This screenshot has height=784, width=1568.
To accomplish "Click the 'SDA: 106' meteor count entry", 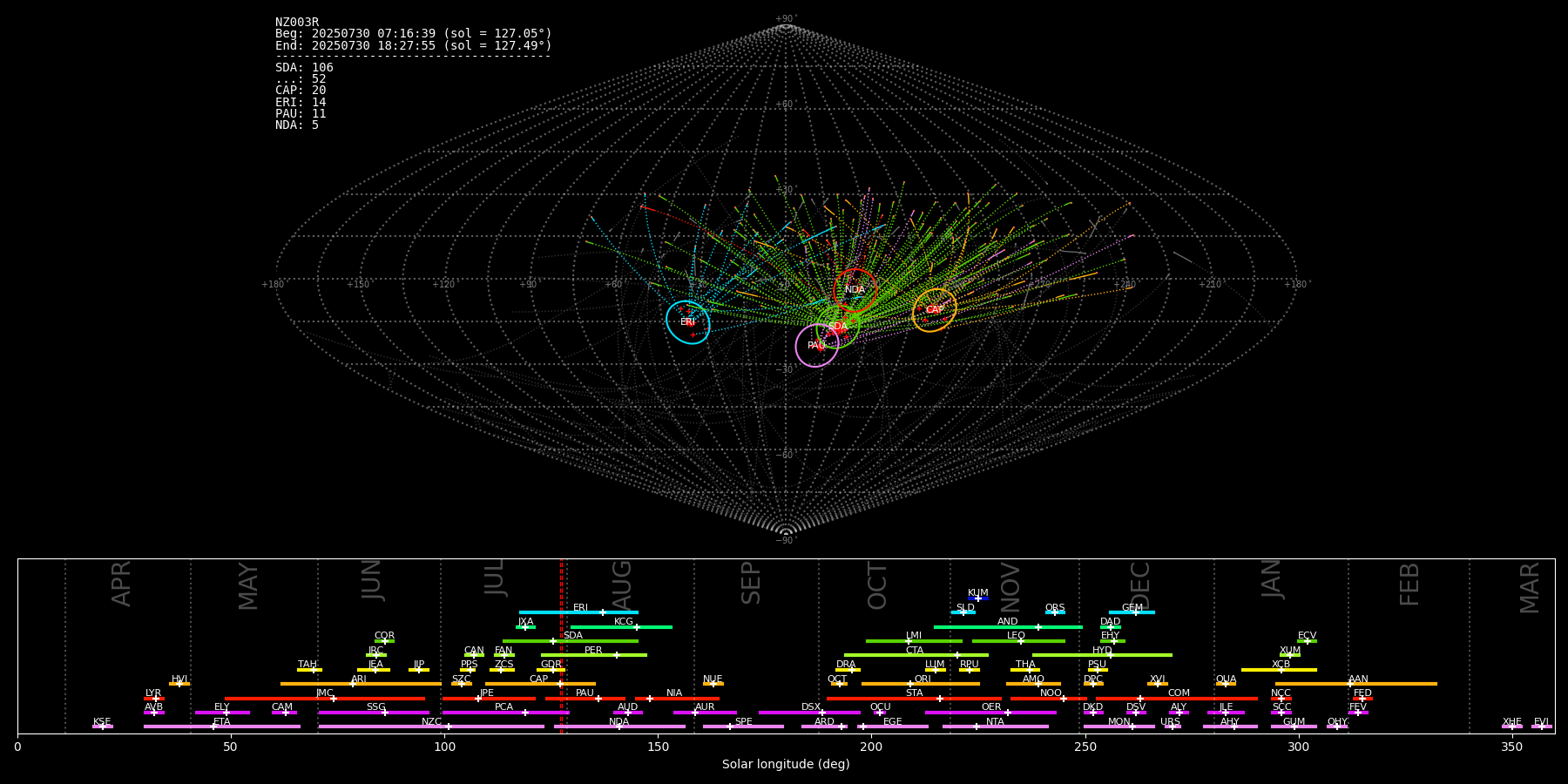I will point(304,68).
